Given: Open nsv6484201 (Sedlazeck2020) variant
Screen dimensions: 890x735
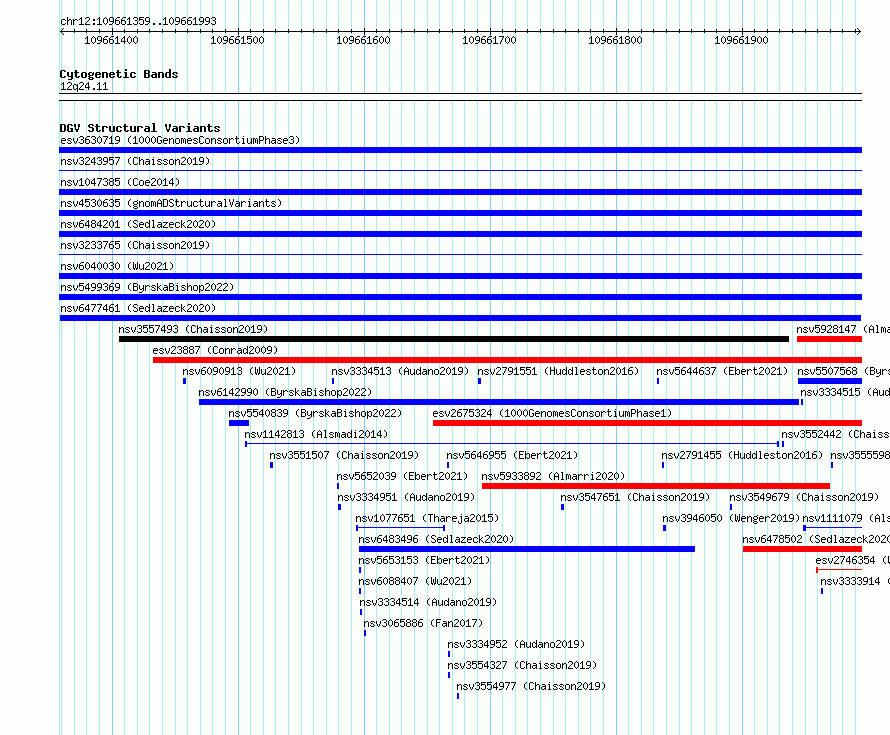Looking at the screenshot, I should click(138, 224).
